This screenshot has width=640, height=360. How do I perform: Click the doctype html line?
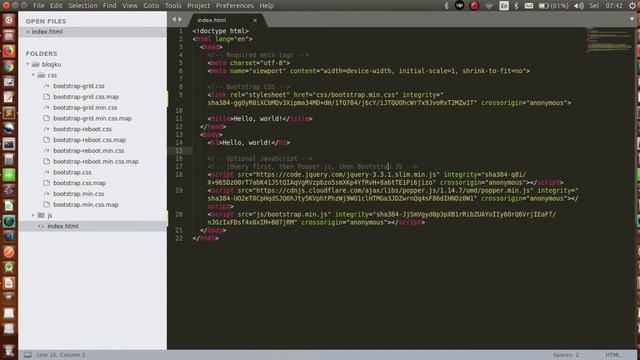(x=220, y=31)
